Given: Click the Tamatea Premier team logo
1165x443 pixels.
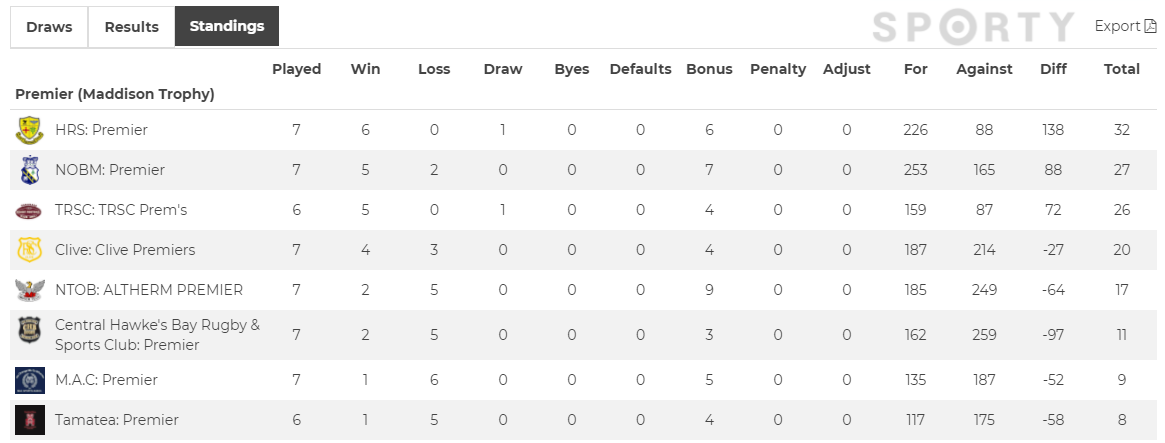Looking at the screenshot, I should (x=30, y=420).
